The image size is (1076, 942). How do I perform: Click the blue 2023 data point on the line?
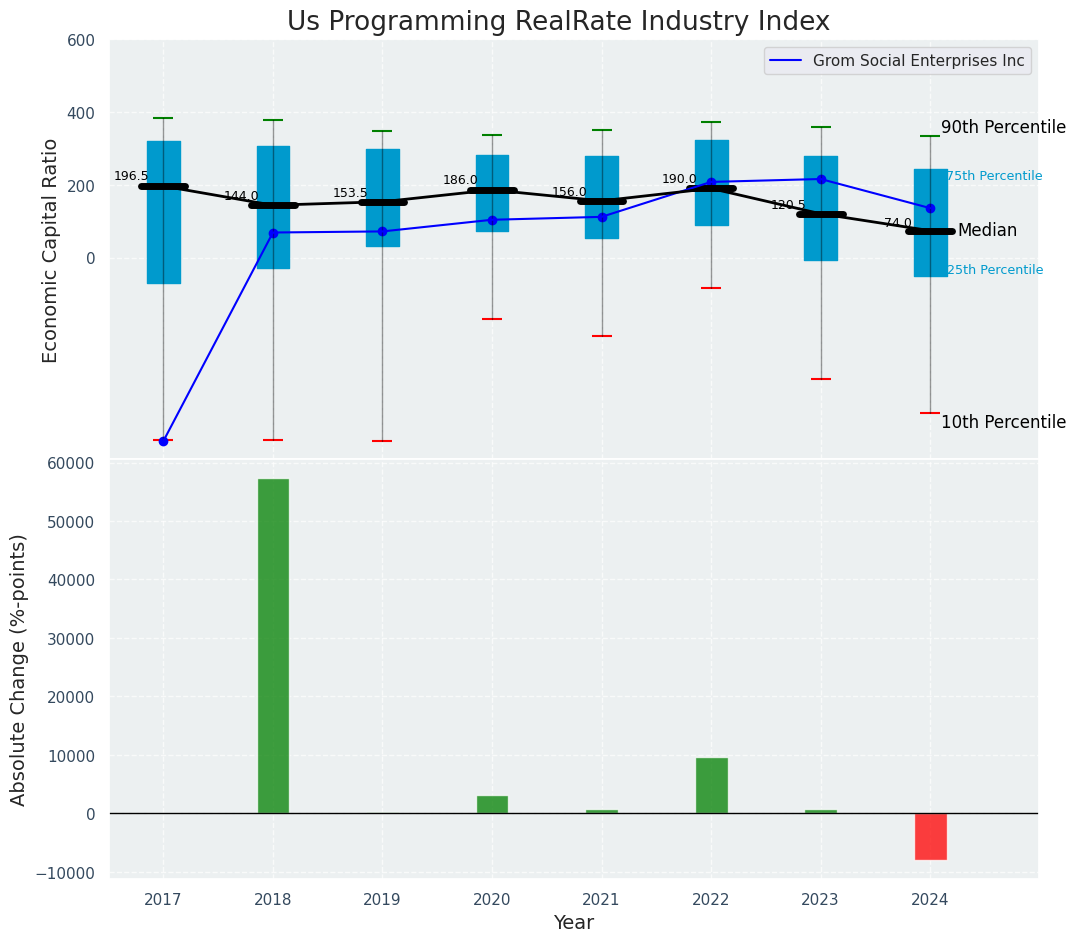[x=821, y=179]
